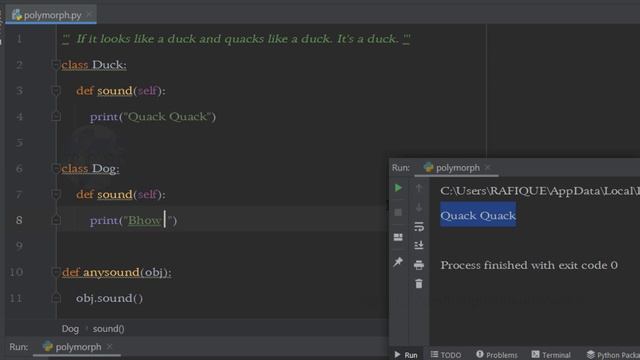Click fold end marker on line 4
Screen dimensions: 640x360
56,117
